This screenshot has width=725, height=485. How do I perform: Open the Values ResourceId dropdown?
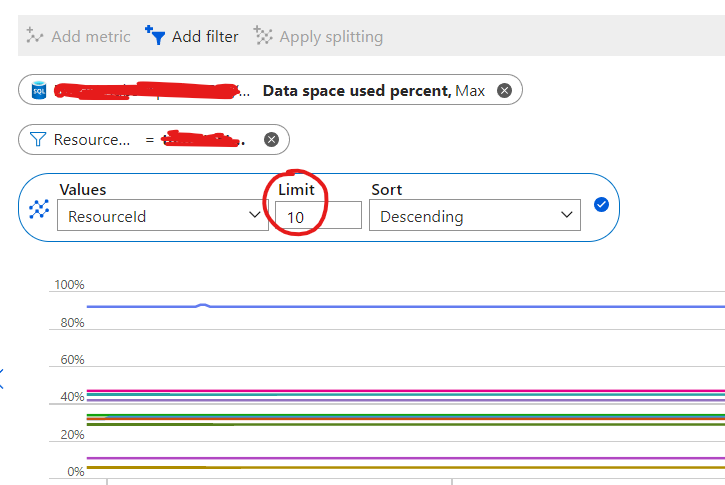pos(162,215)
